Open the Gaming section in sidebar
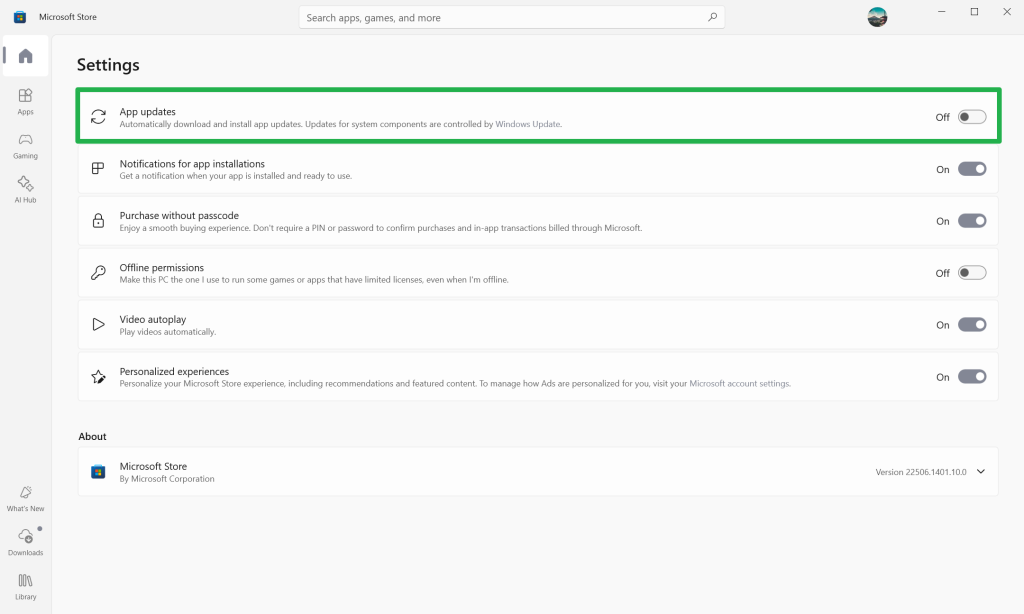 point(25,146)
